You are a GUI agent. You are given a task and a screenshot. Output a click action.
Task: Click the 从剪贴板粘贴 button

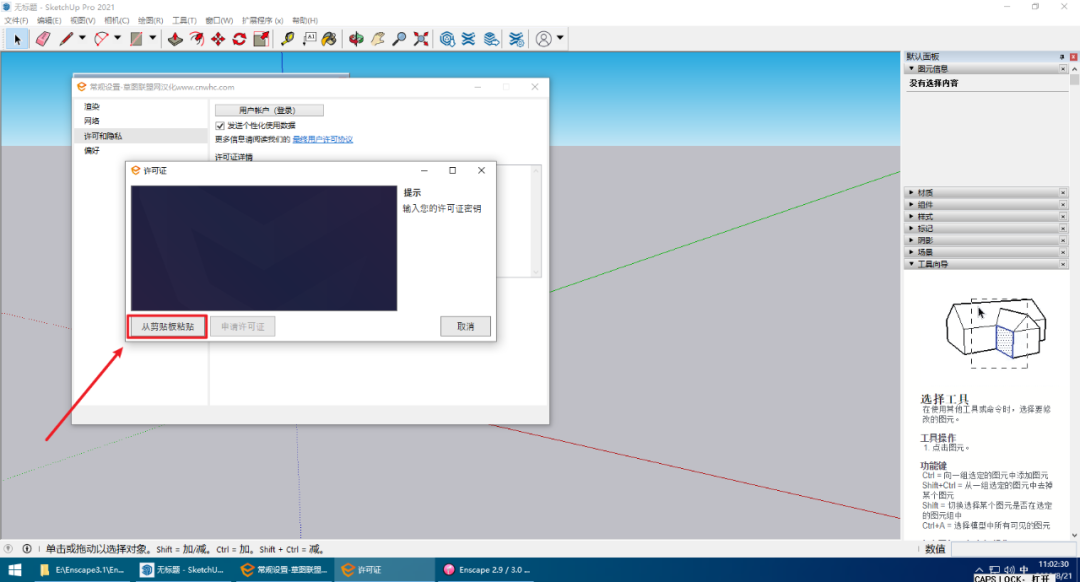pos(167,327)
